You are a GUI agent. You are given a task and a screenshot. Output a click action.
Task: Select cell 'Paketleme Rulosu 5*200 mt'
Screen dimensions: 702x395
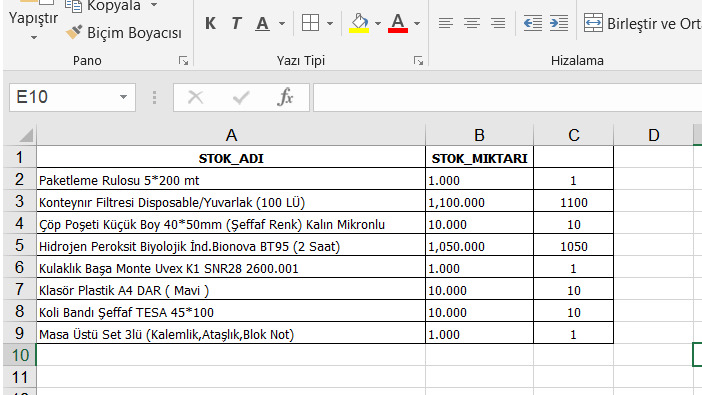coord(231,180)
